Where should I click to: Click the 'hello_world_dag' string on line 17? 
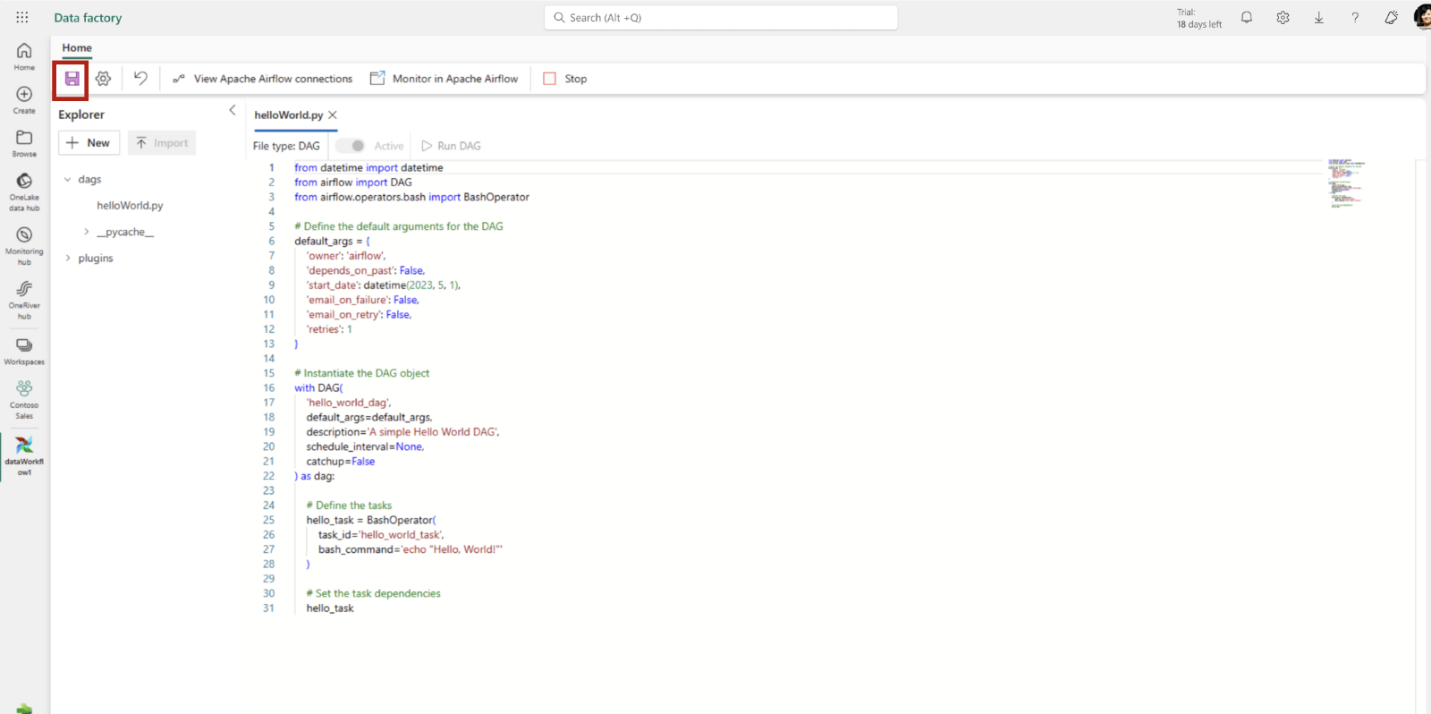pos(348,402)
